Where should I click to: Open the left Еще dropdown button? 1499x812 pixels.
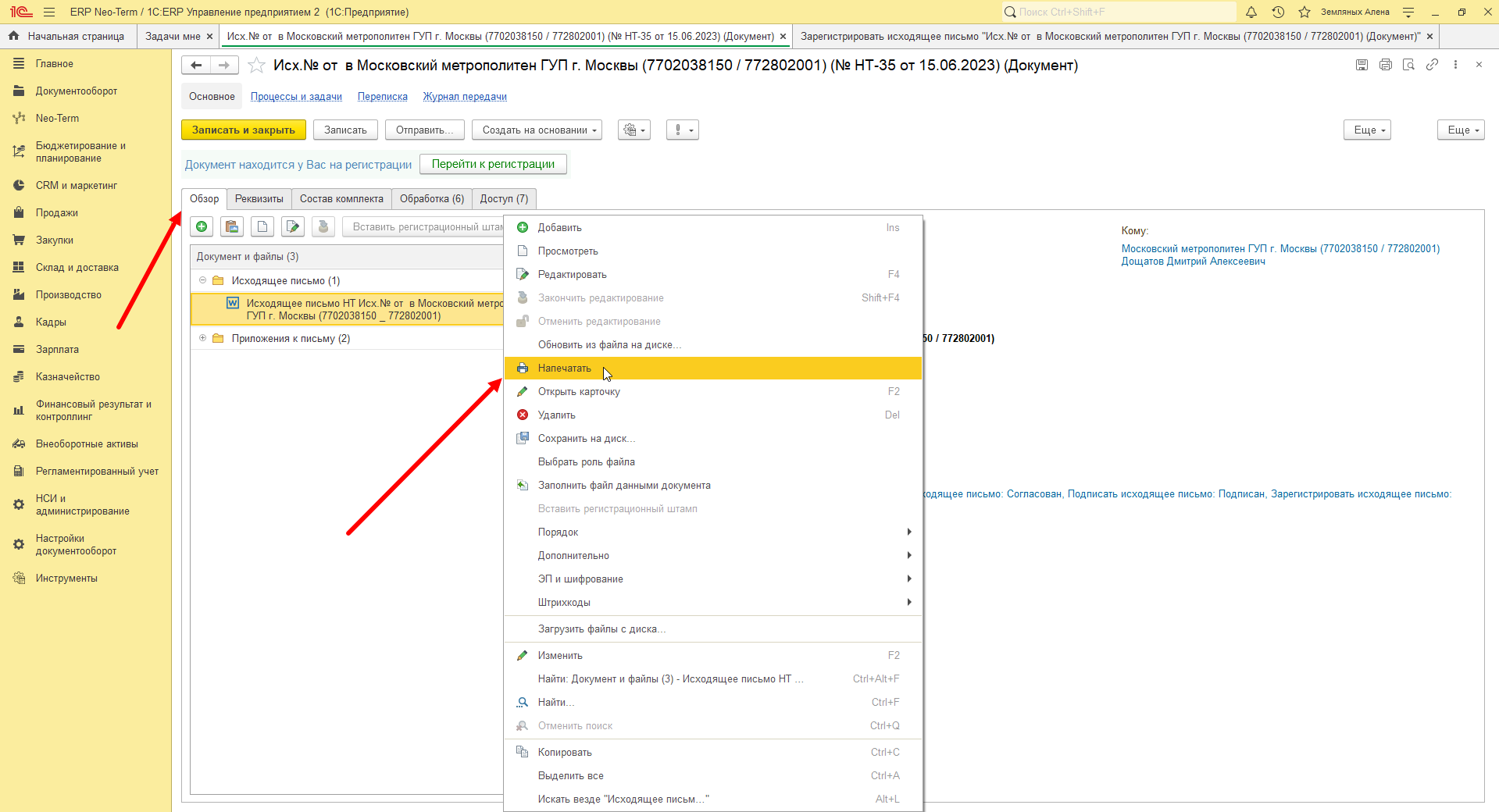tap(1368, 130)
